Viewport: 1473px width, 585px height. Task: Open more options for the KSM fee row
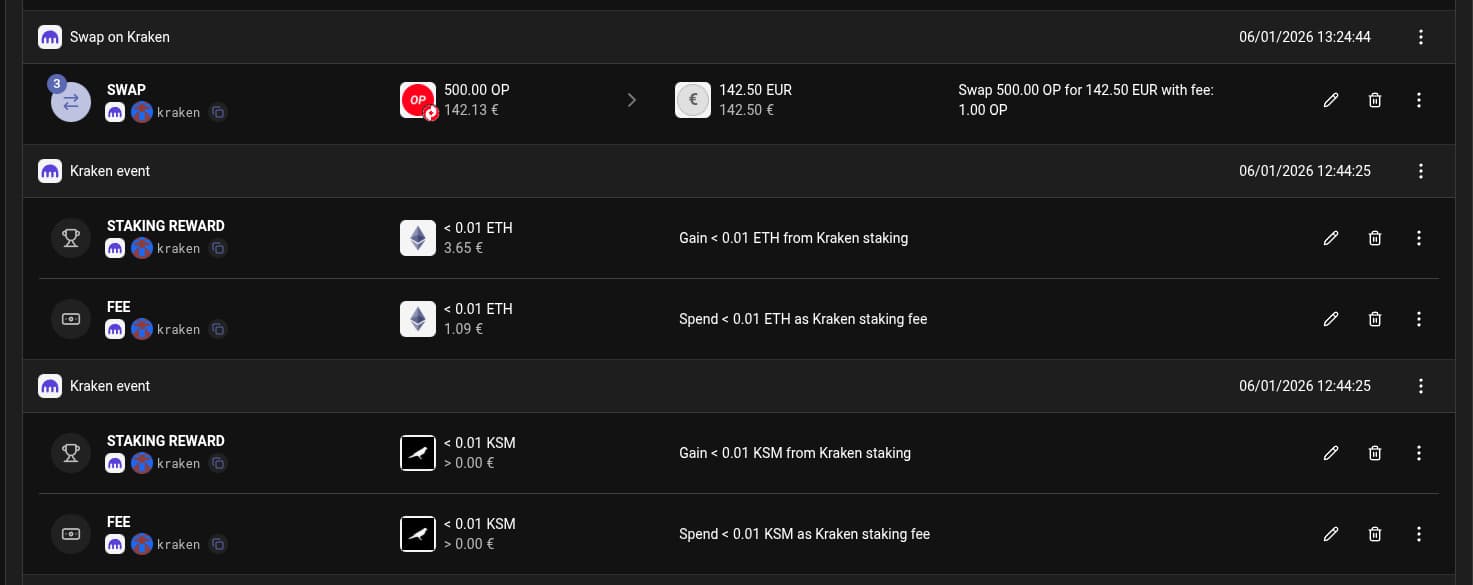tap(1419, 534)
